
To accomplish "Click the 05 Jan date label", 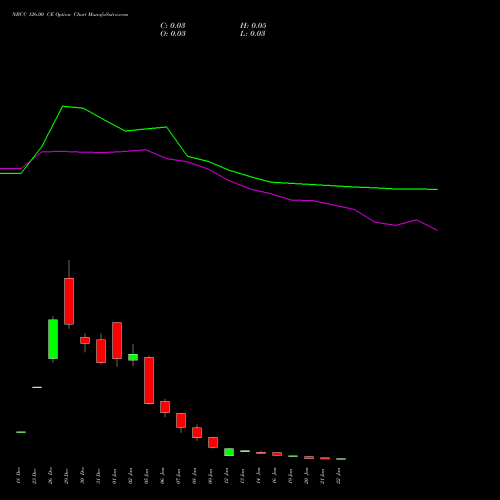I will [x=146, y=476].
